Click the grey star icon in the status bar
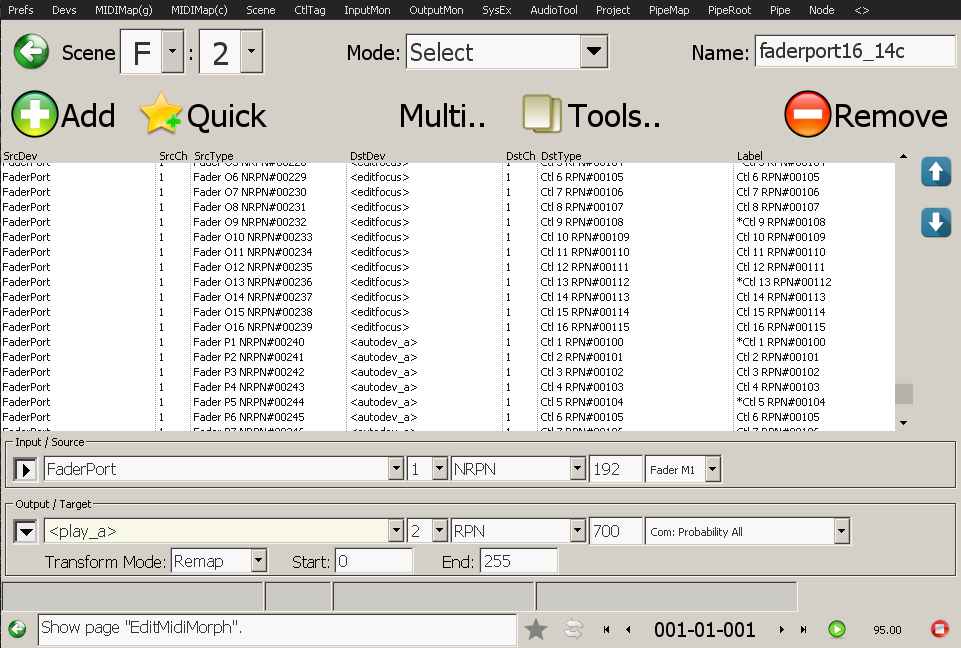 536,629
